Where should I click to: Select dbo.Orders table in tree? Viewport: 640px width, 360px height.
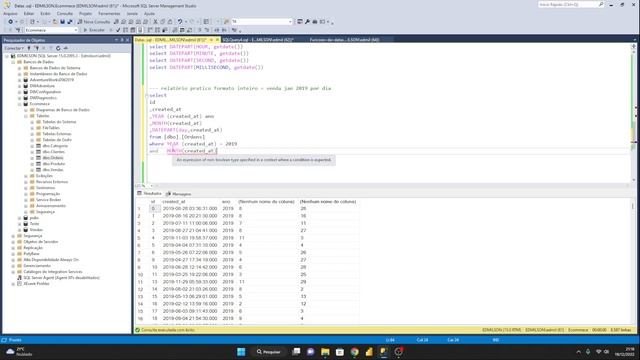[x=53, y=158]
